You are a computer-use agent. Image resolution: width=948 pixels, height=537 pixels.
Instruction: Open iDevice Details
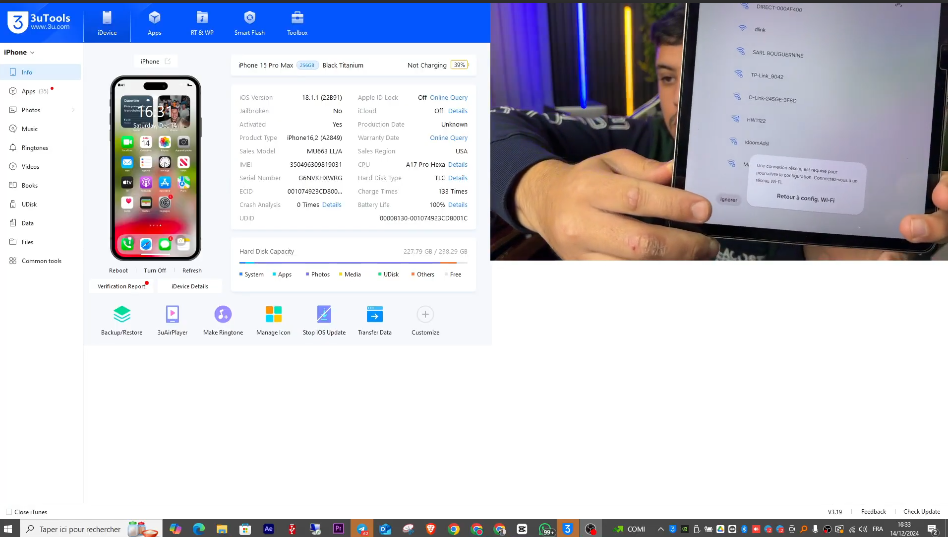190,286
